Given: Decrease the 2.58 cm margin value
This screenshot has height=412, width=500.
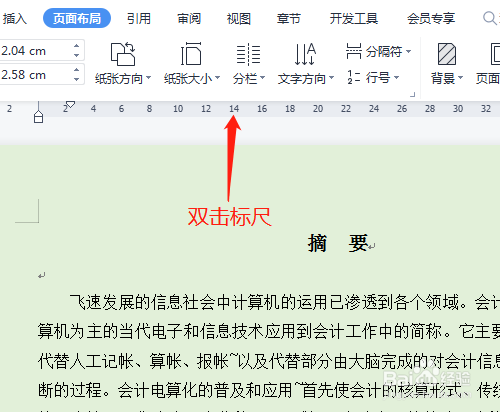Looking at the screenshot, I should 77,79.
